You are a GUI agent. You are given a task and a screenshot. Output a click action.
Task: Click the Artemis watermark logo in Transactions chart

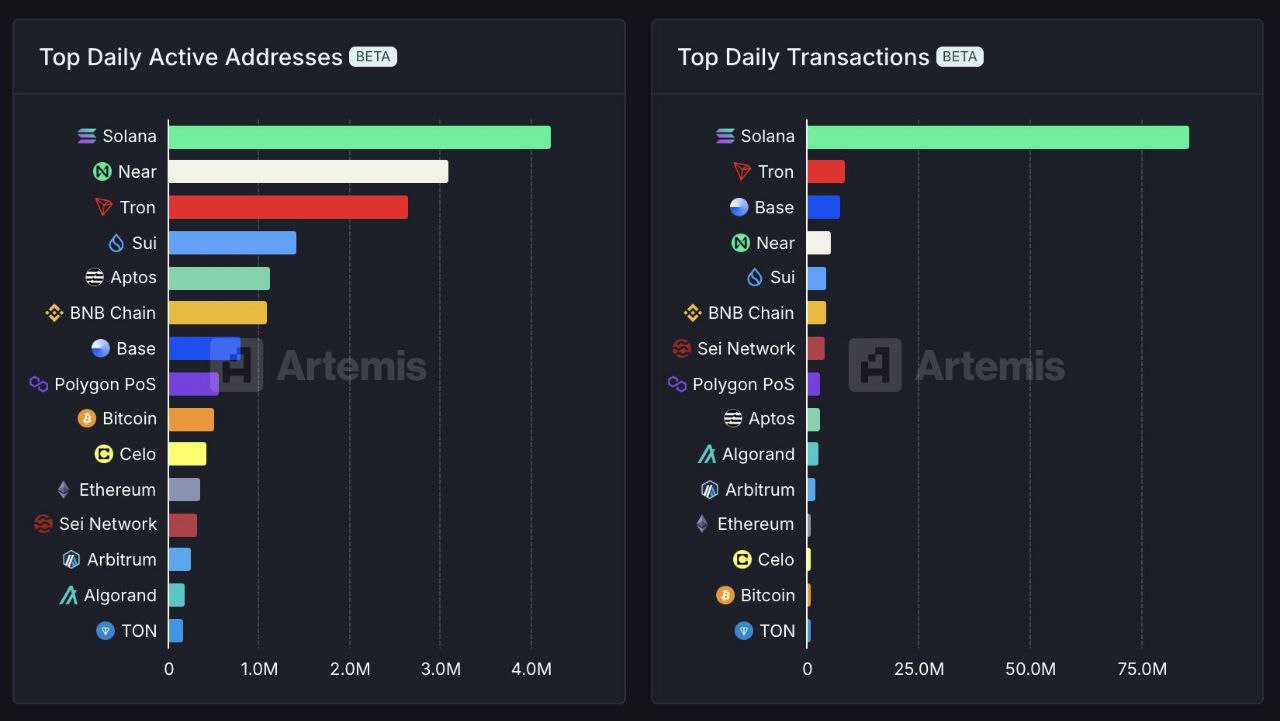(875, 365)
